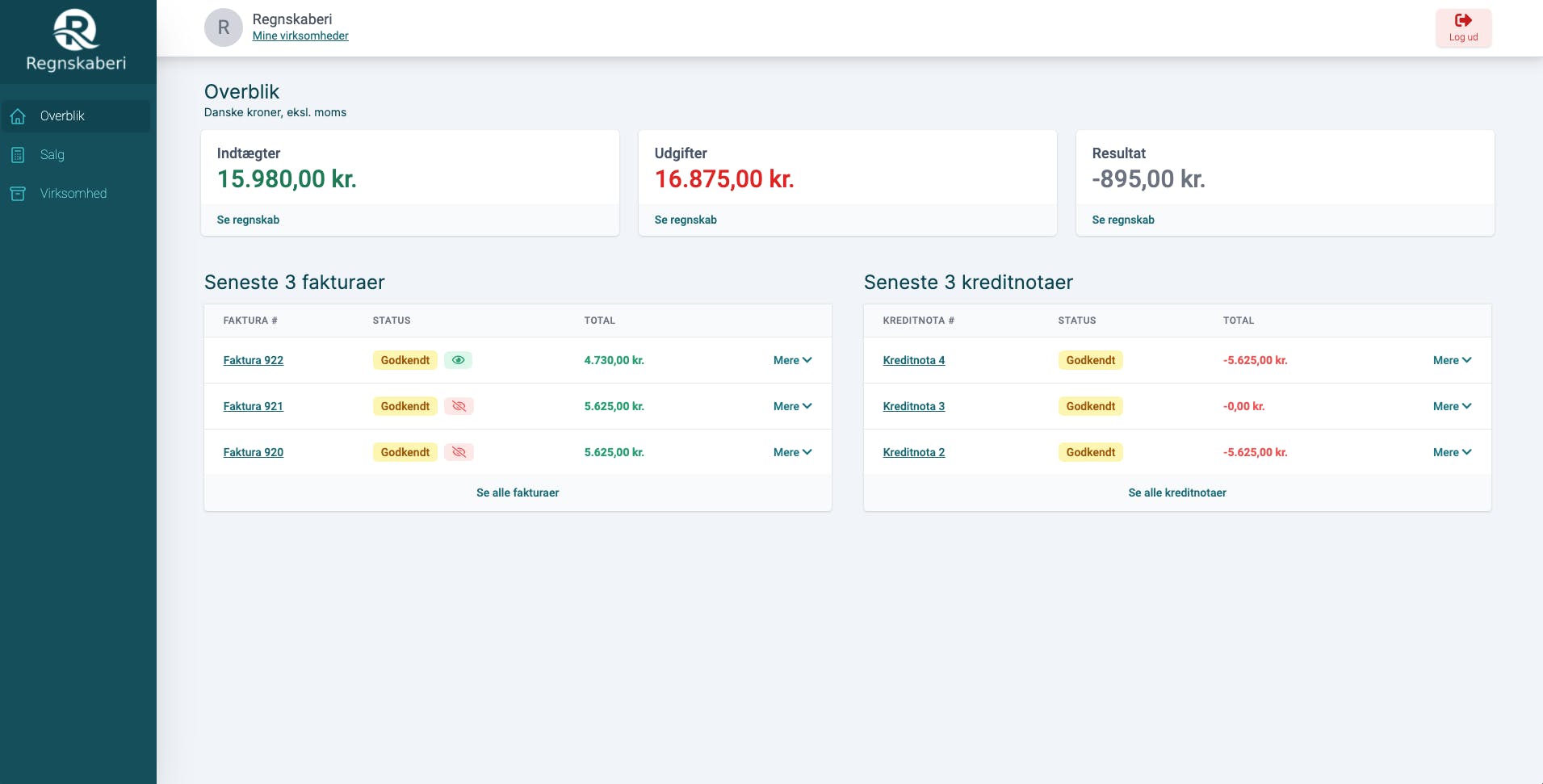Click Se alle fakturaer
The image size is (1543, 784).
click(518, 493)
